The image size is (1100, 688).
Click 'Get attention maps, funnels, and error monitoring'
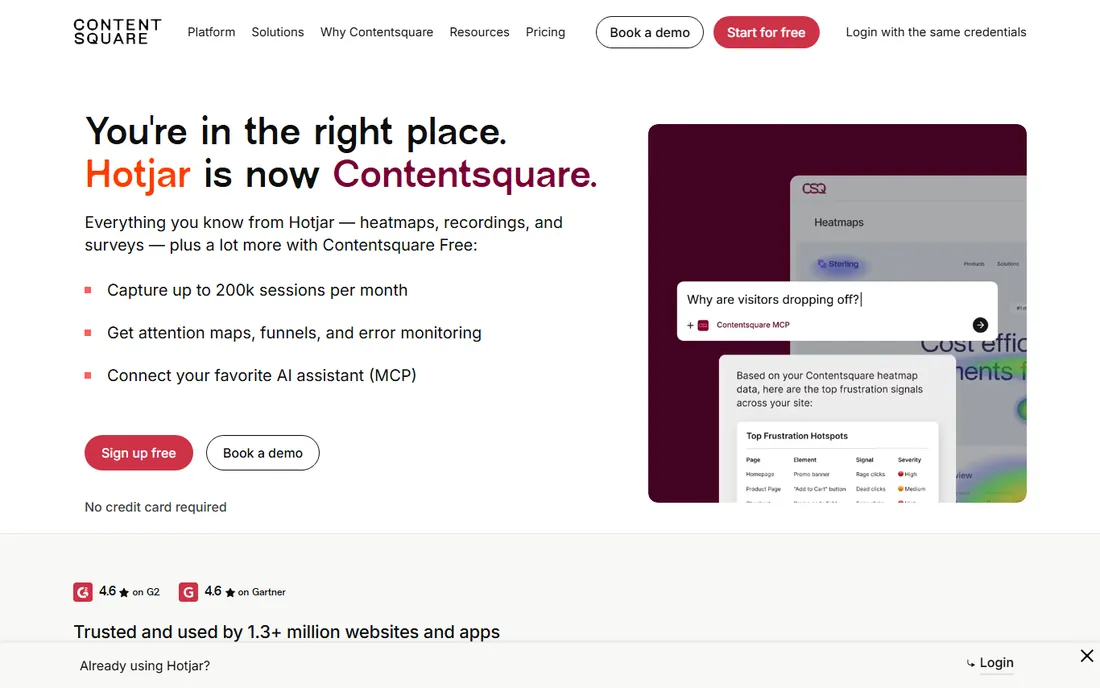294,333
